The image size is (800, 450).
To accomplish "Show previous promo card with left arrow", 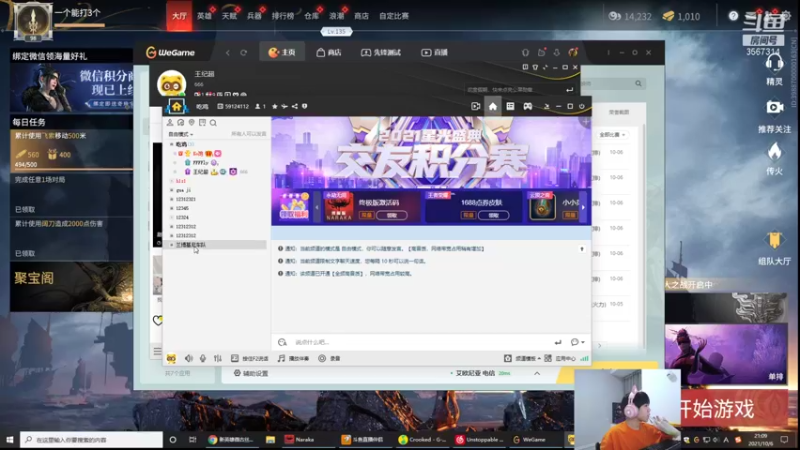I will point(317,207).
